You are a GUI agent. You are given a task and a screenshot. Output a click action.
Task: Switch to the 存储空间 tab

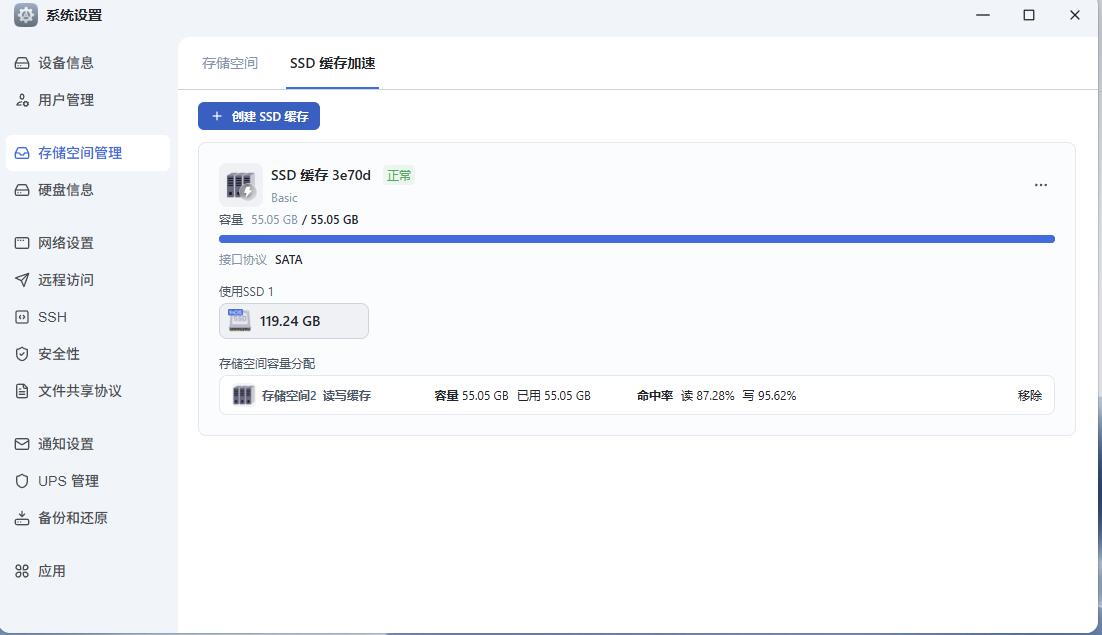point(230,63)
